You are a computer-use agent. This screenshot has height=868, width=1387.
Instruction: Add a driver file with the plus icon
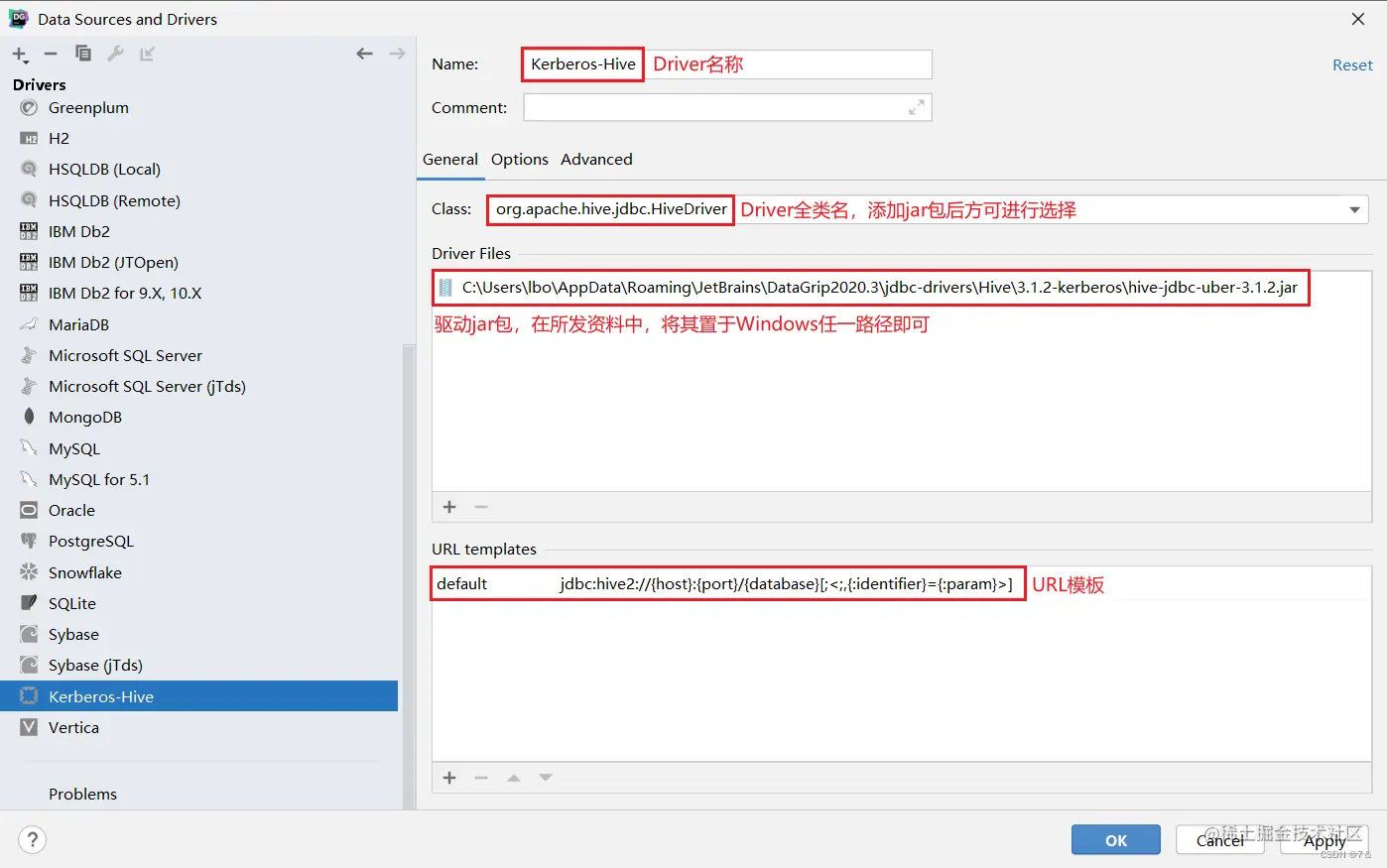[x=449, y=507]
